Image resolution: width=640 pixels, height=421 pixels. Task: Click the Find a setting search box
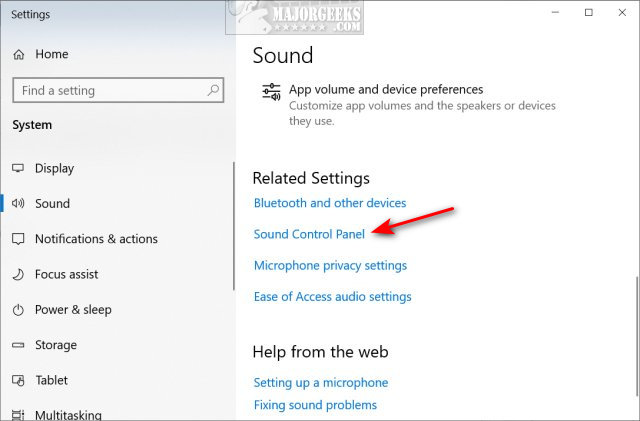pyautogui.click(x=110, y=90)
